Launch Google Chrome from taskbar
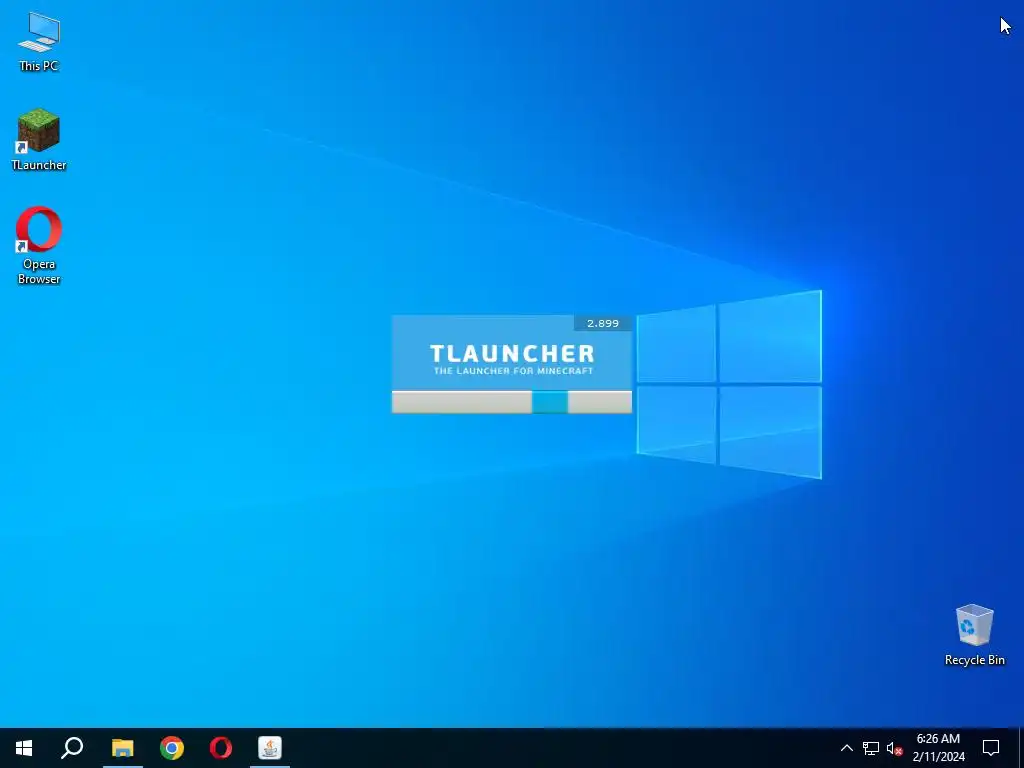 [172, 748]
